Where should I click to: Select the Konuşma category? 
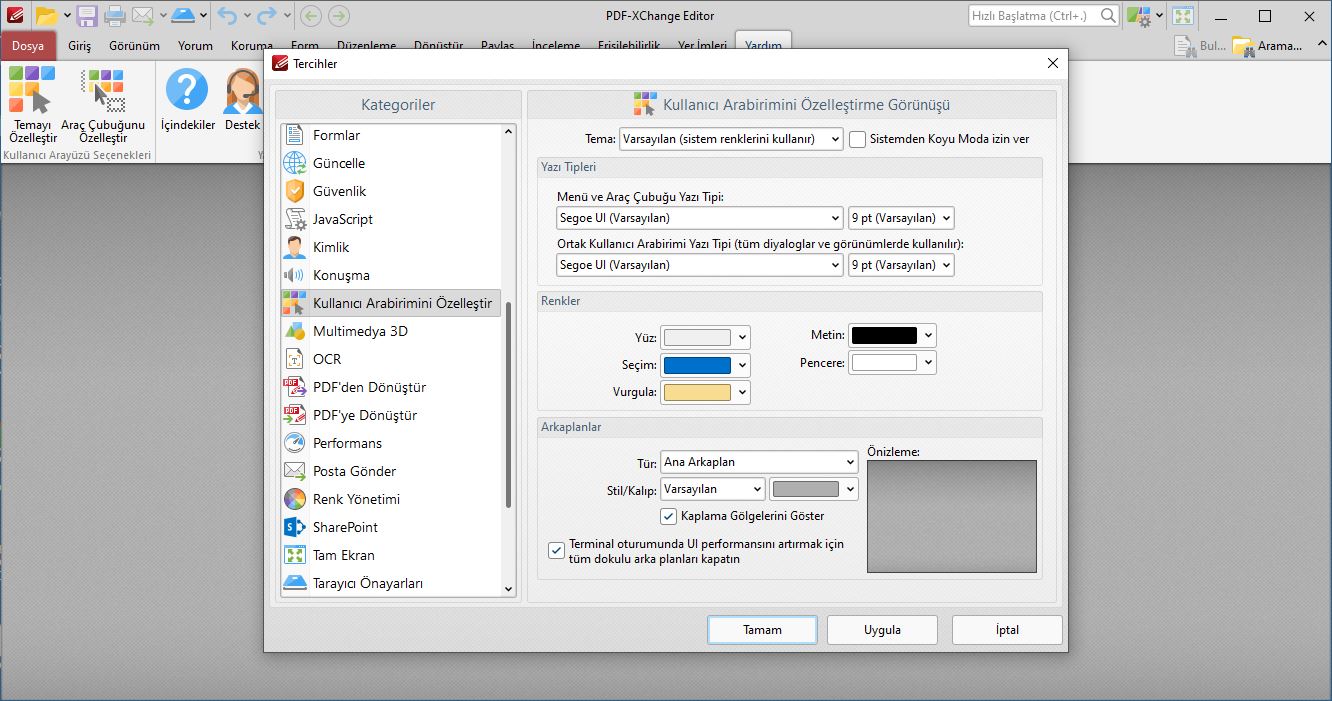(x=391, y=275)
